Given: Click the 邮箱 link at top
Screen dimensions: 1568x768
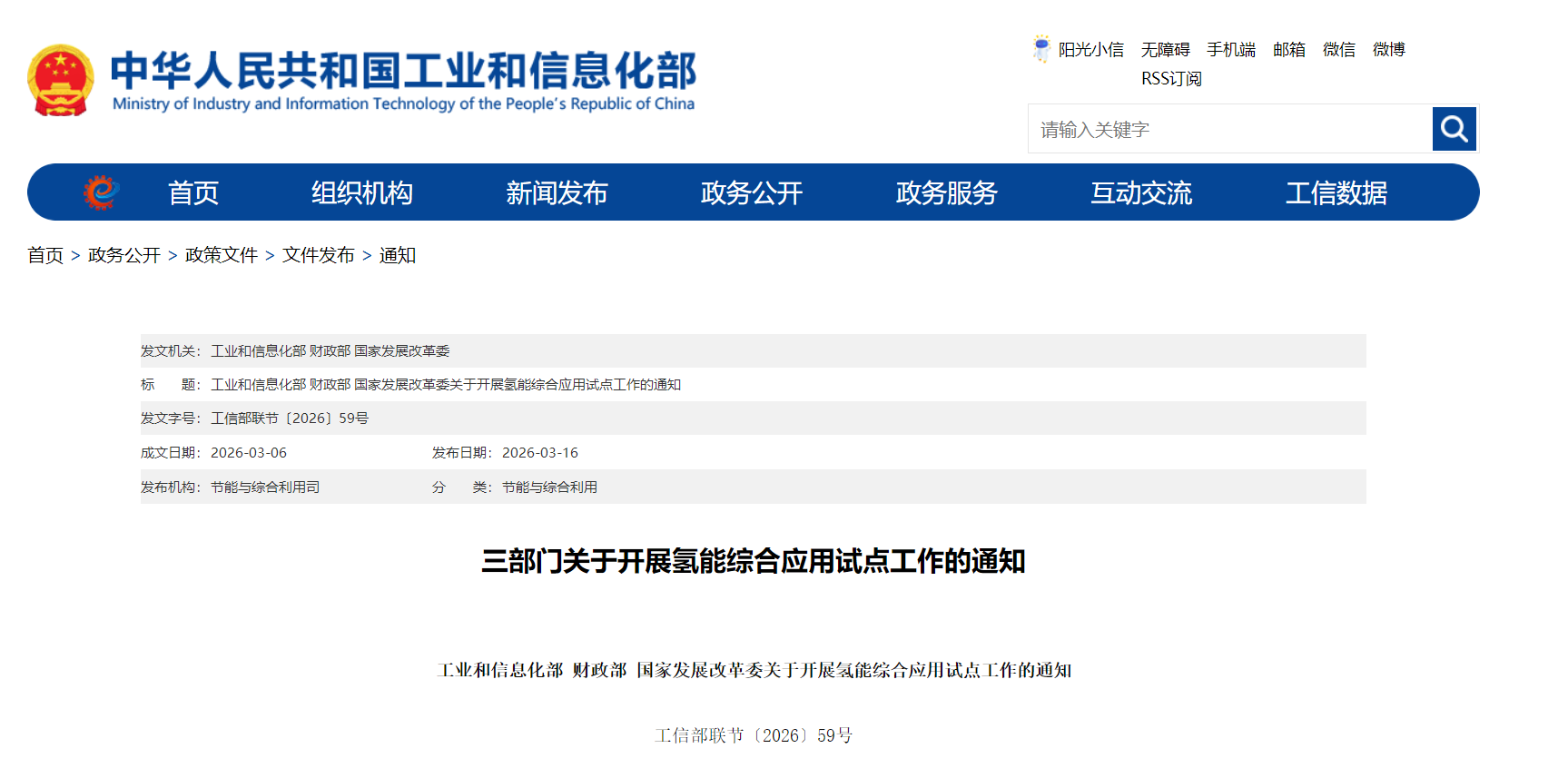Looking at the screenshot, I should (x=1288, y=50).
